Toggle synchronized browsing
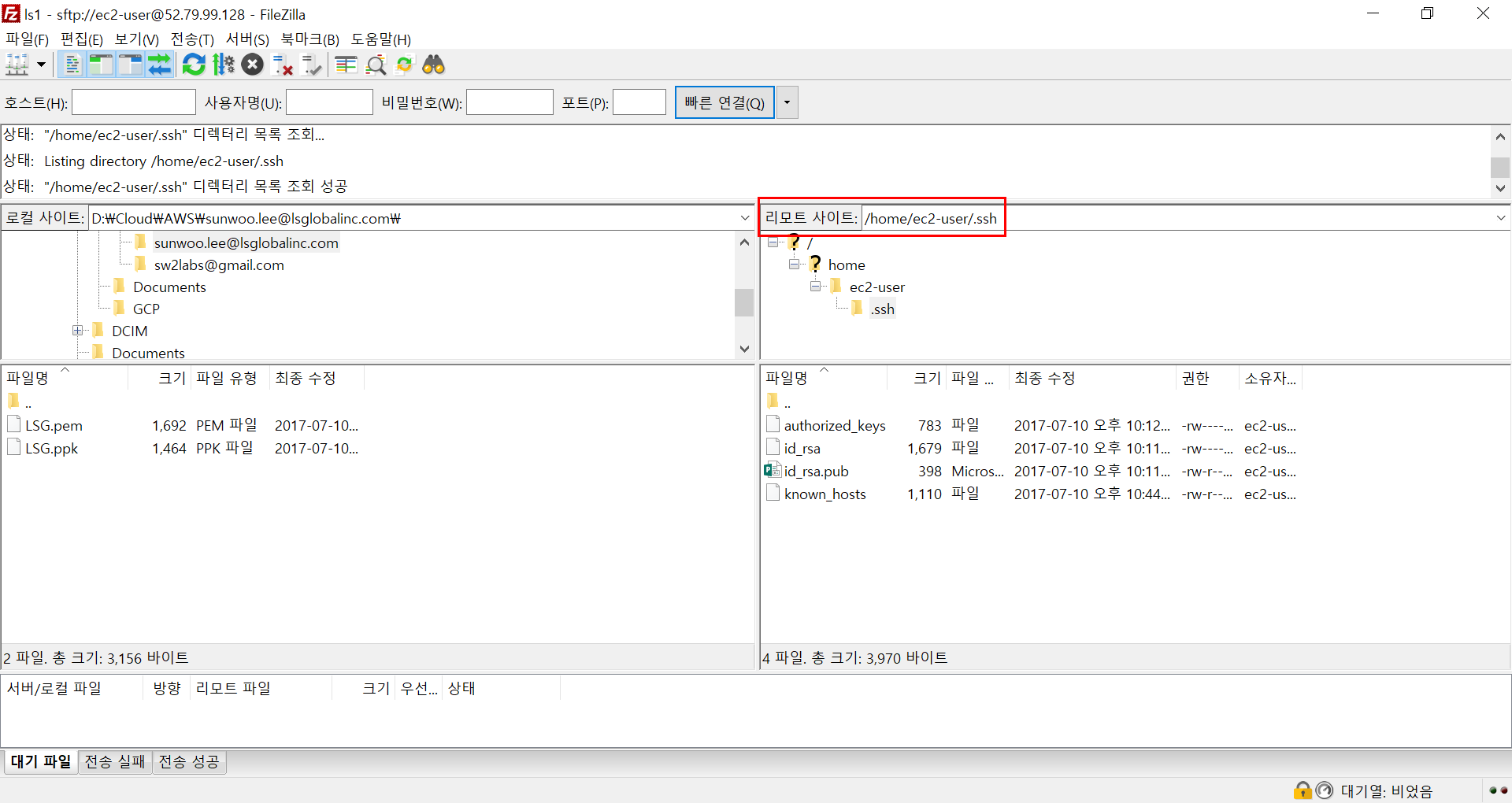The image size is (1512, 803). coord(405,65)
